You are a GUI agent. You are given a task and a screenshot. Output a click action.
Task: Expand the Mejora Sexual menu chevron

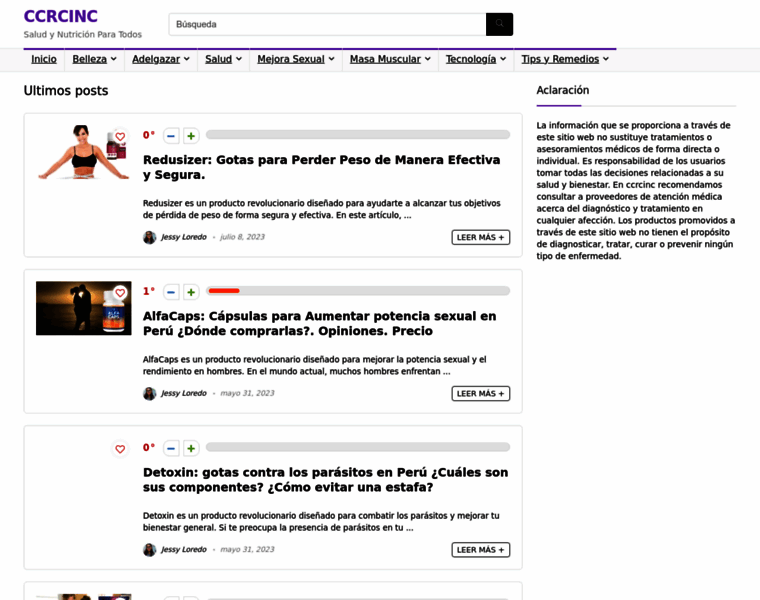(x=332, y=59)
